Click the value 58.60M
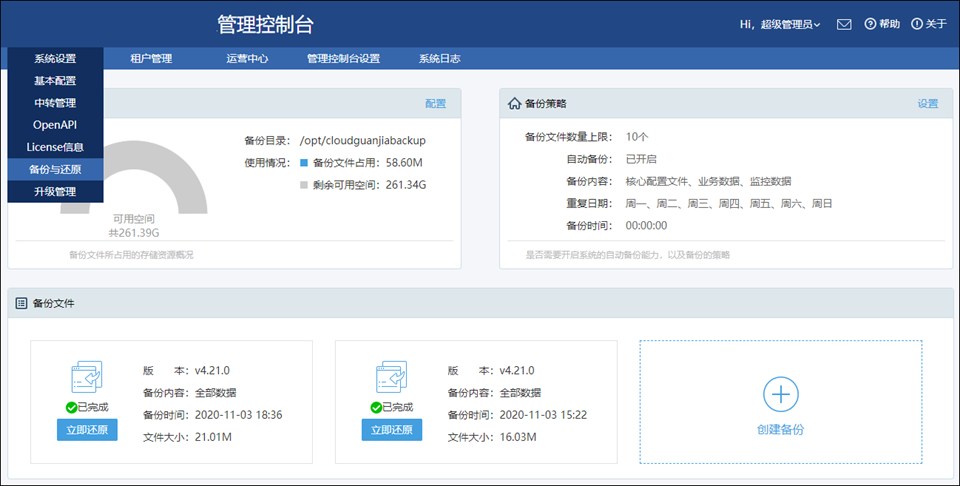This screenshot has width=960, height=486. pyautogui.click(x=404, y=163)
